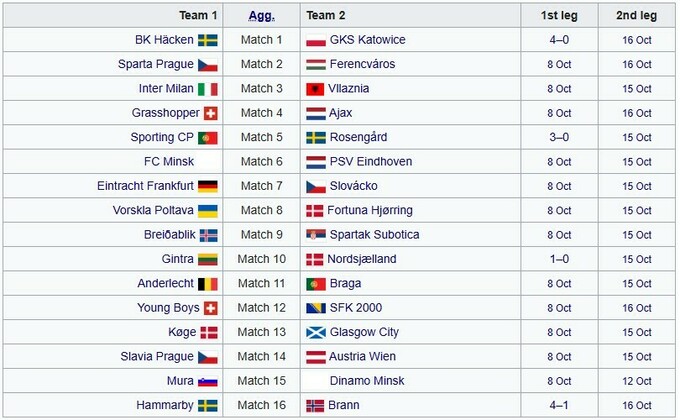Viewport: 680px width, 420px height.
Task: Click the Fortuna Hjørring link
Action: 370,210
